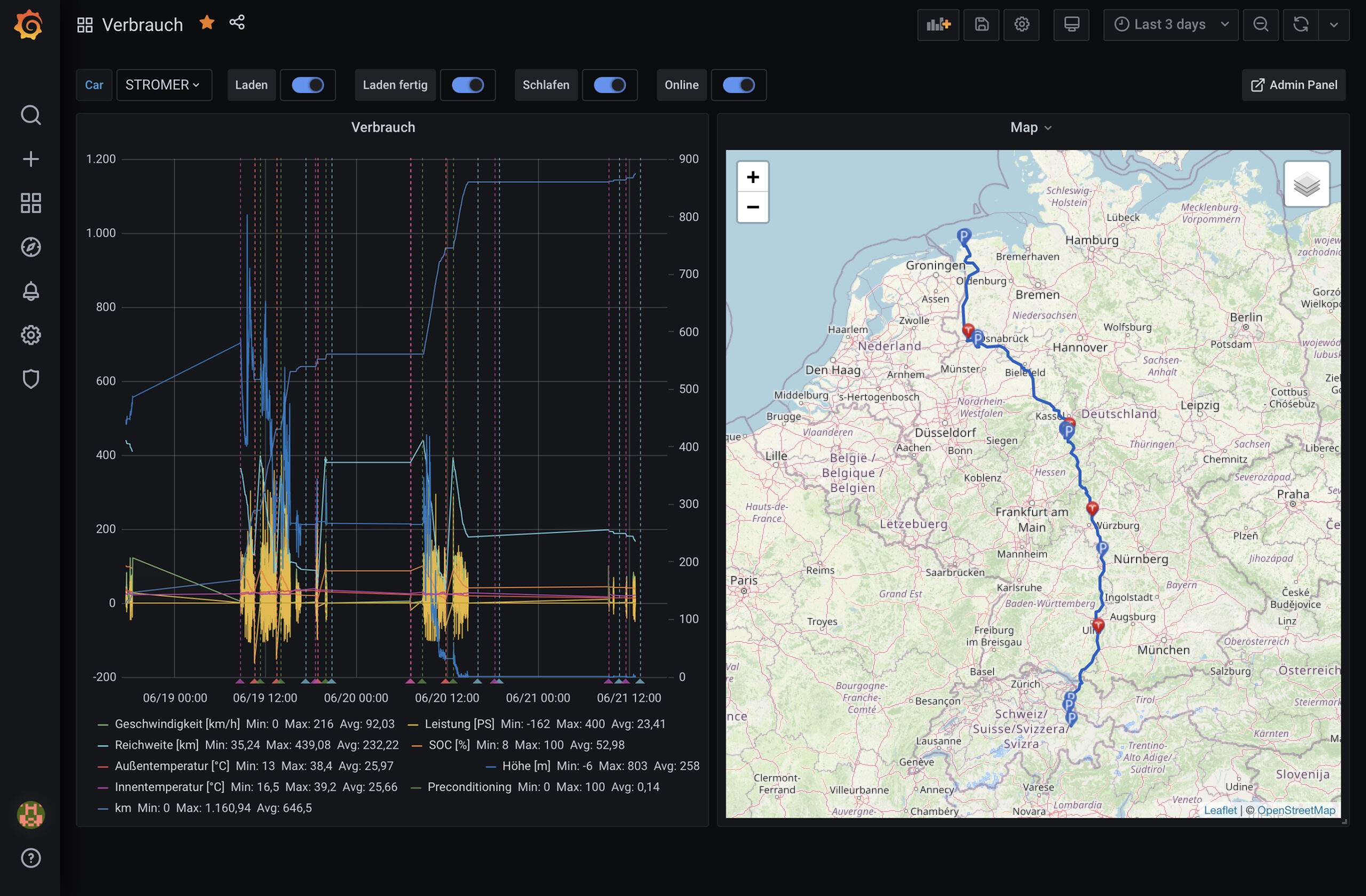The width and height of the screenshot is (1366, 896).
Task: Toggle the Laden switch
Action: coord(308,85)
